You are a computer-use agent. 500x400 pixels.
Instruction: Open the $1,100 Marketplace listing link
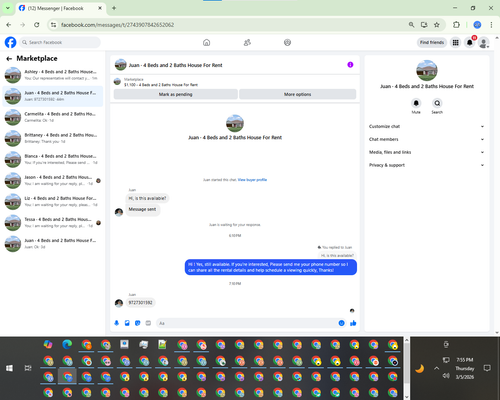[161, 85]
